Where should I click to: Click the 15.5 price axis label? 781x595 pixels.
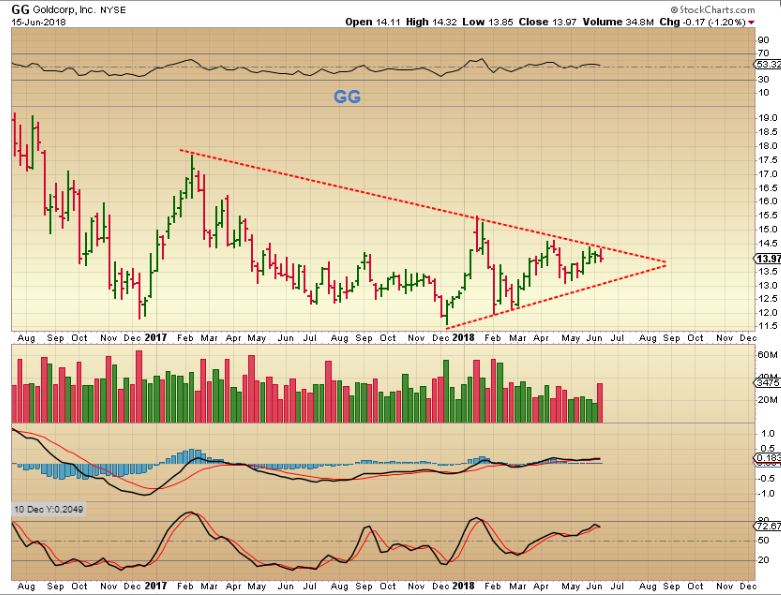pyautogui.click(x=768, y=216)
